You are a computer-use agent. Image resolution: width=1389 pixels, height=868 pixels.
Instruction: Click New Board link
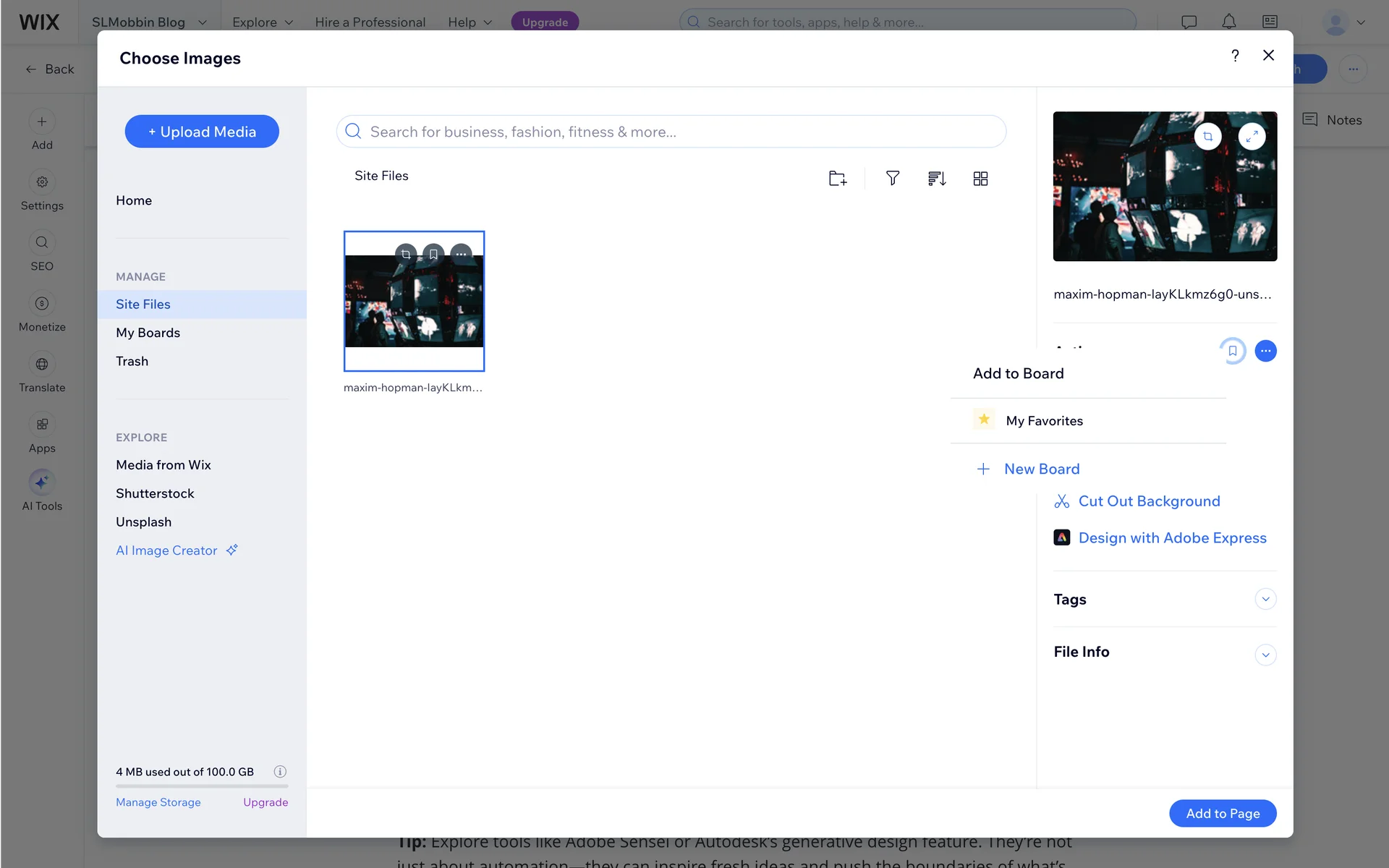[x=1041, y=469]
